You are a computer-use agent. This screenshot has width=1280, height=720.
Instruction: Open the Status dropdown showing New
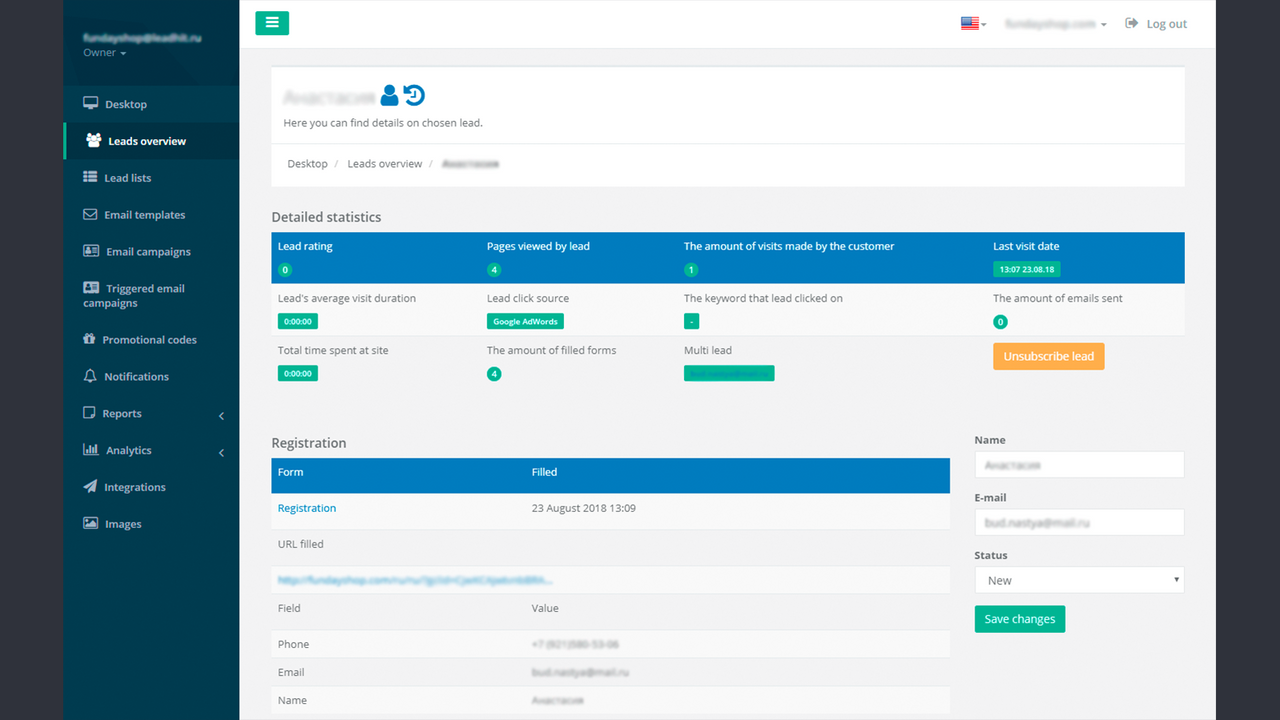click(1079, 580)
